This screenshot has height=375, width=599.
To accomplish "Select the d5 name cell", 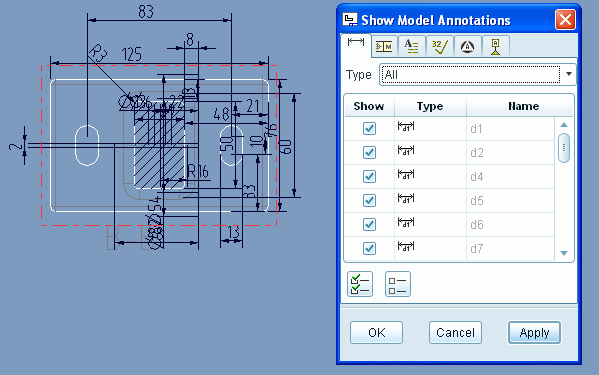I will pos(510,200).
